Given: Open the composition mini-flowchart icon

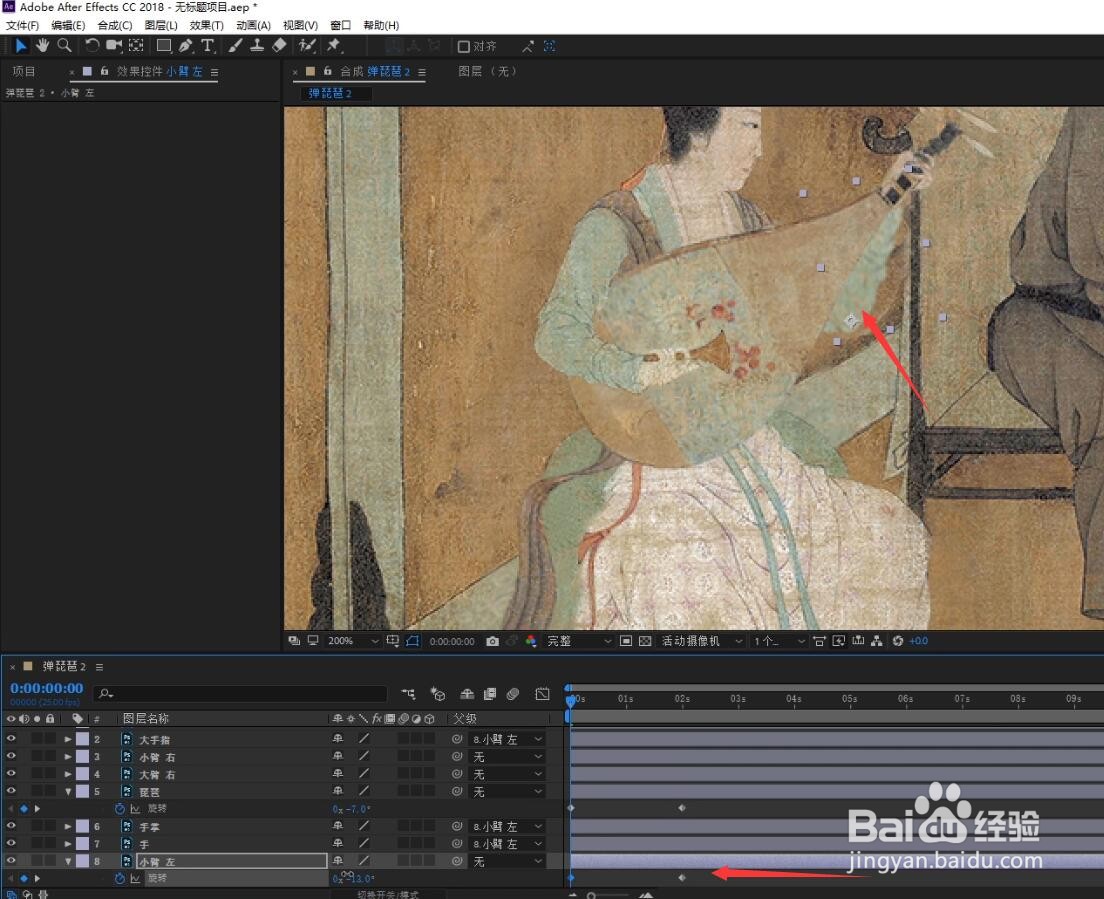Looking at the screenshot, I should pyautogui.click(x=408, y=693).
